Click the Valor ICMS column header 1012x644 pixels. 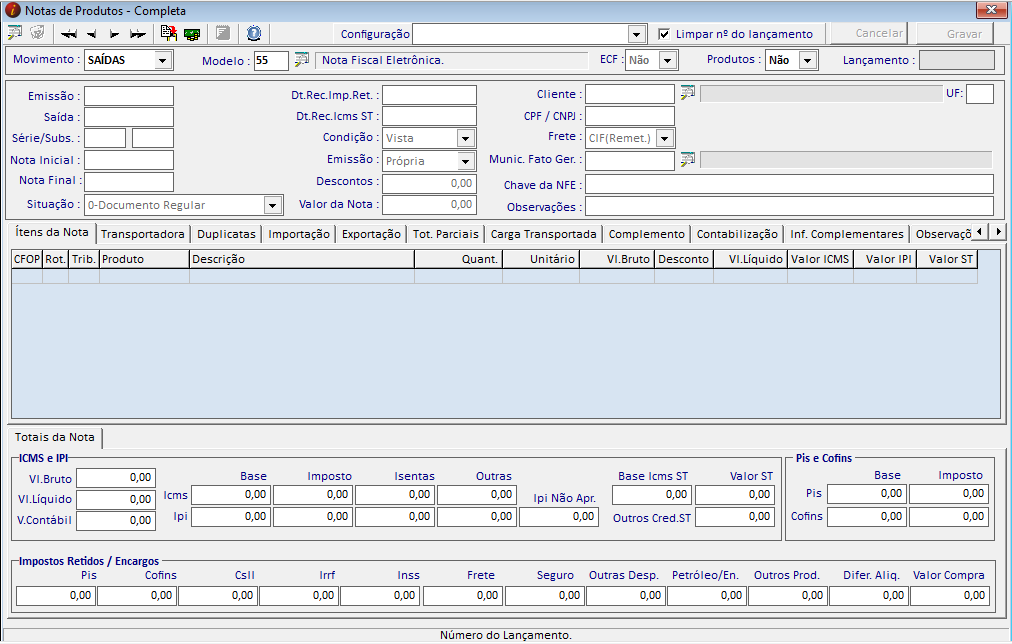(820, 259)
